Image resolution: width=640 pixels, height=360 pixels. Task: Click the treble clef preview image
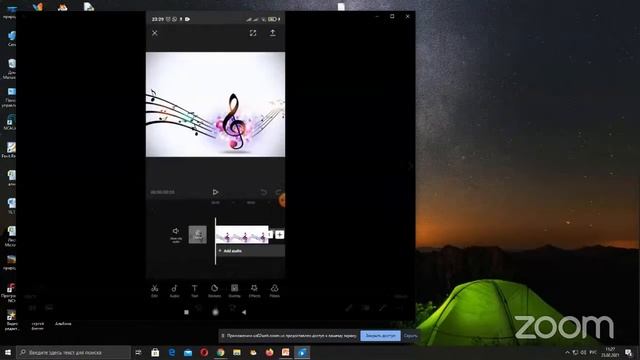click(x=216, y=104)
